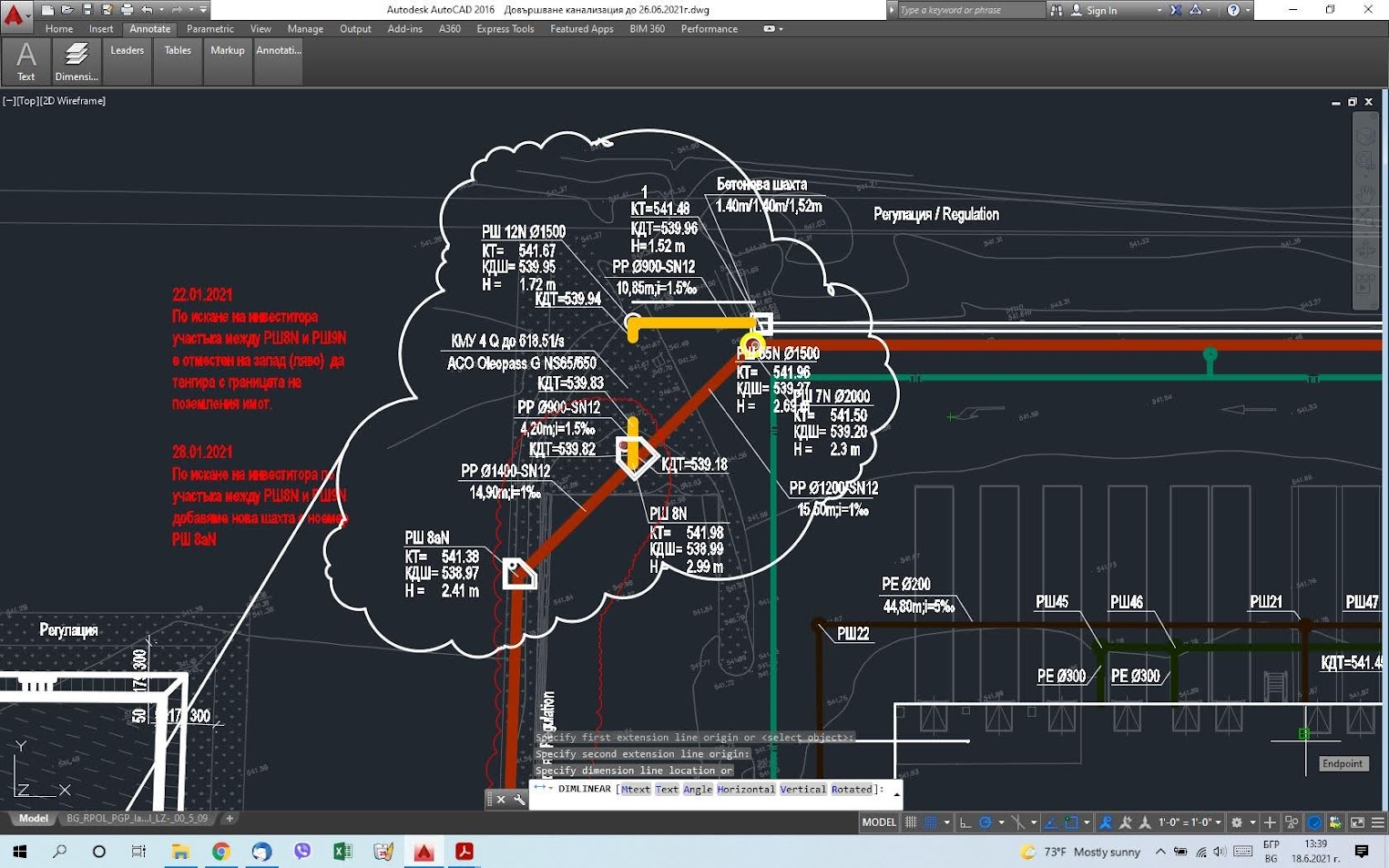Toggle the drawing grid display
This screenshot has width=1389, height=868.
911,822
